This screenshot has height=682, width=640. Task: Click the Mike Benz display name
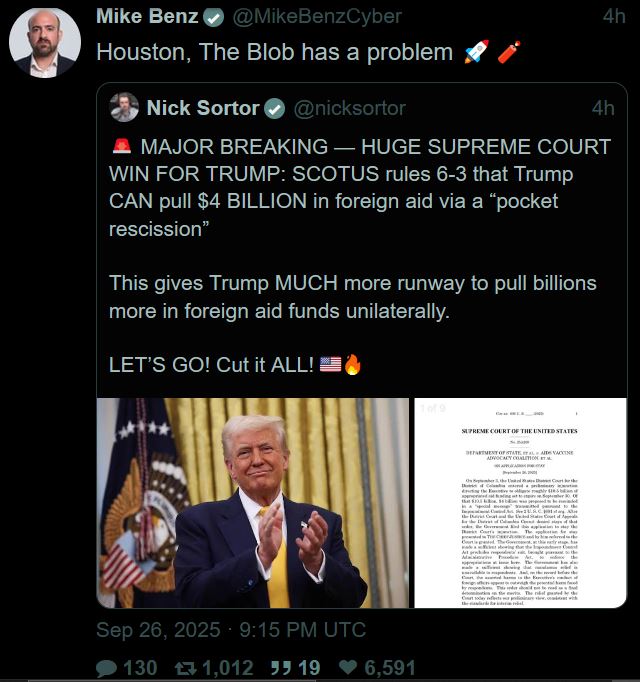[x=147, y=17]
